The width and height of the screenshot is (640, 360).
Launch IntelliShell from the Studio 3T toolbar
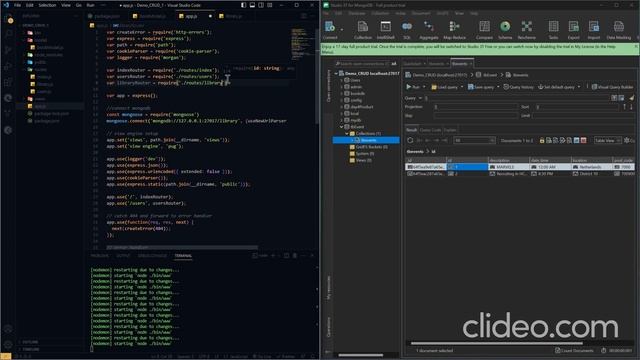click(x=385, y=27)
